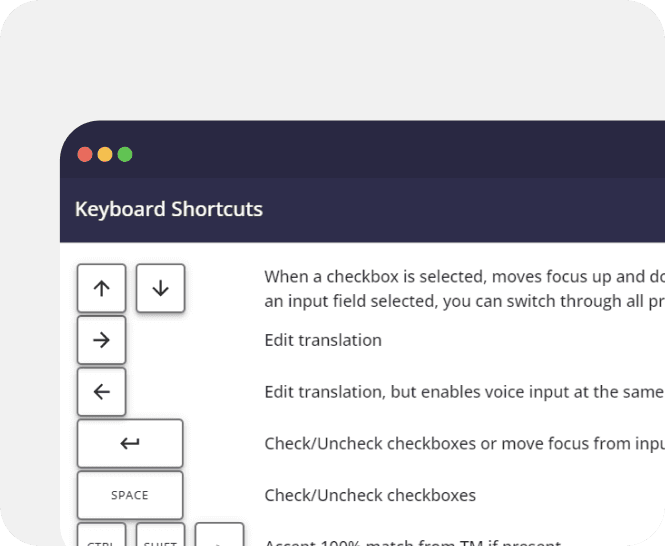Click the voice input shortcut description

[x=464, y=392]
